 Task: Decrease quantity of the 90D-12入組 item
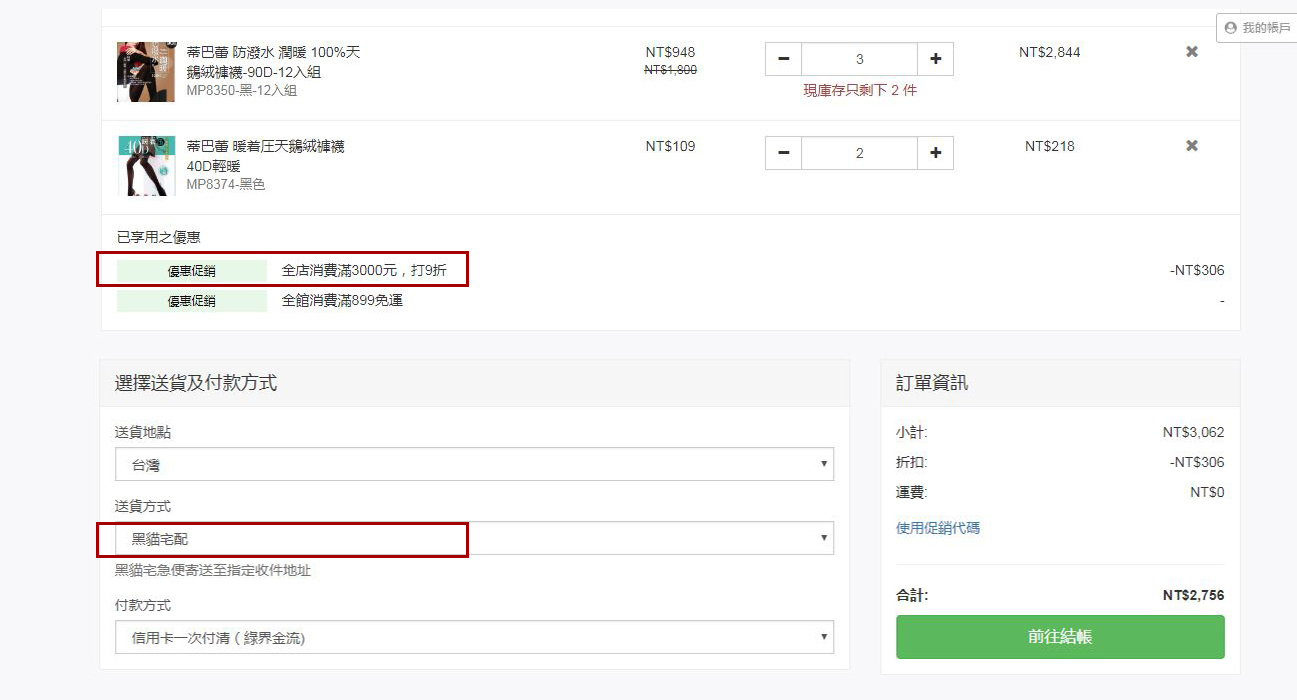point(783,59)
